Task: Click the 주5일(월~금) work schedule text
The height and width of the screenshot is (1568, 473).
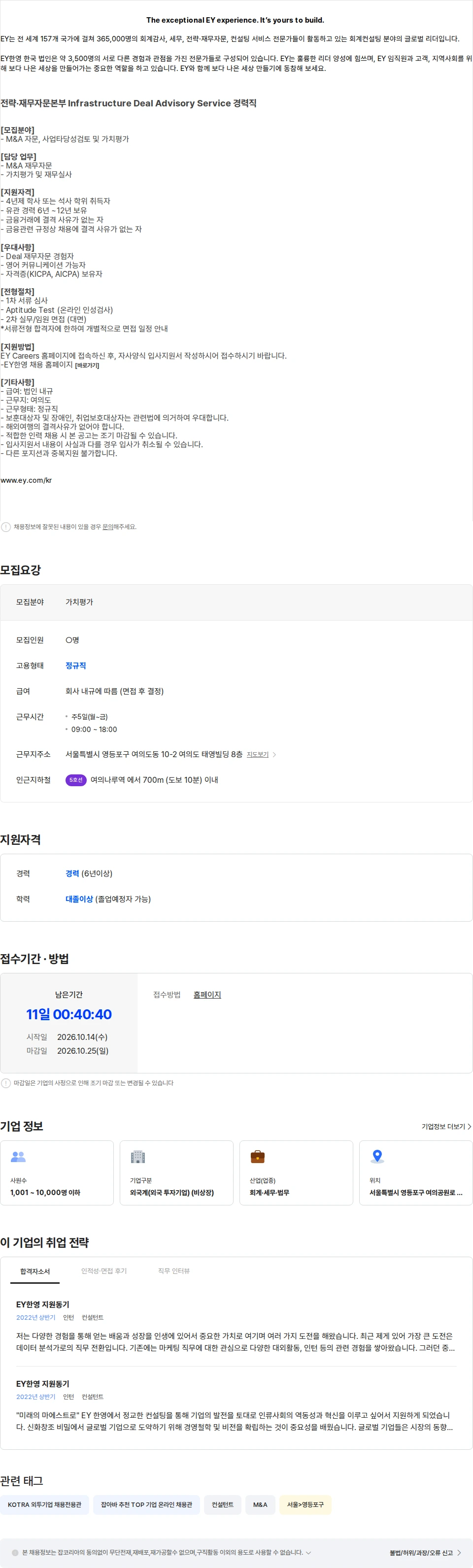Action: tap(90, 717)
